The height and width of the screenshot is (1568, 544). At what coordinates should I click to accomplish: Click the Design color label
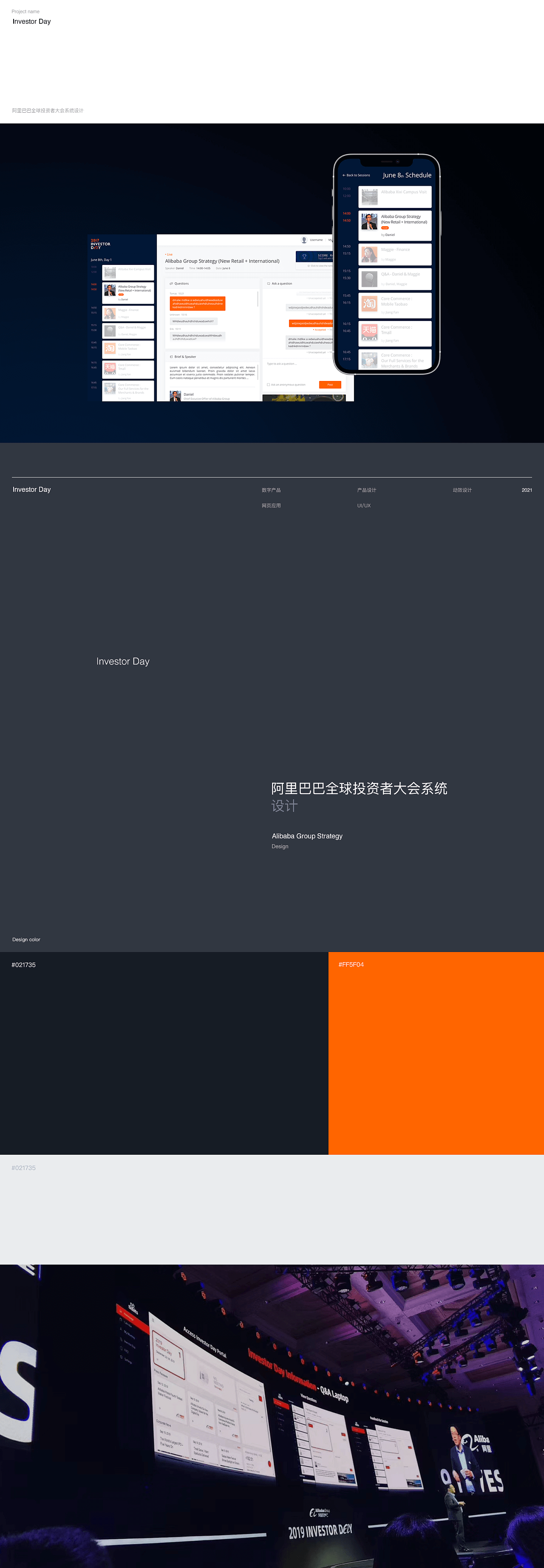click(x=26, y=940)
